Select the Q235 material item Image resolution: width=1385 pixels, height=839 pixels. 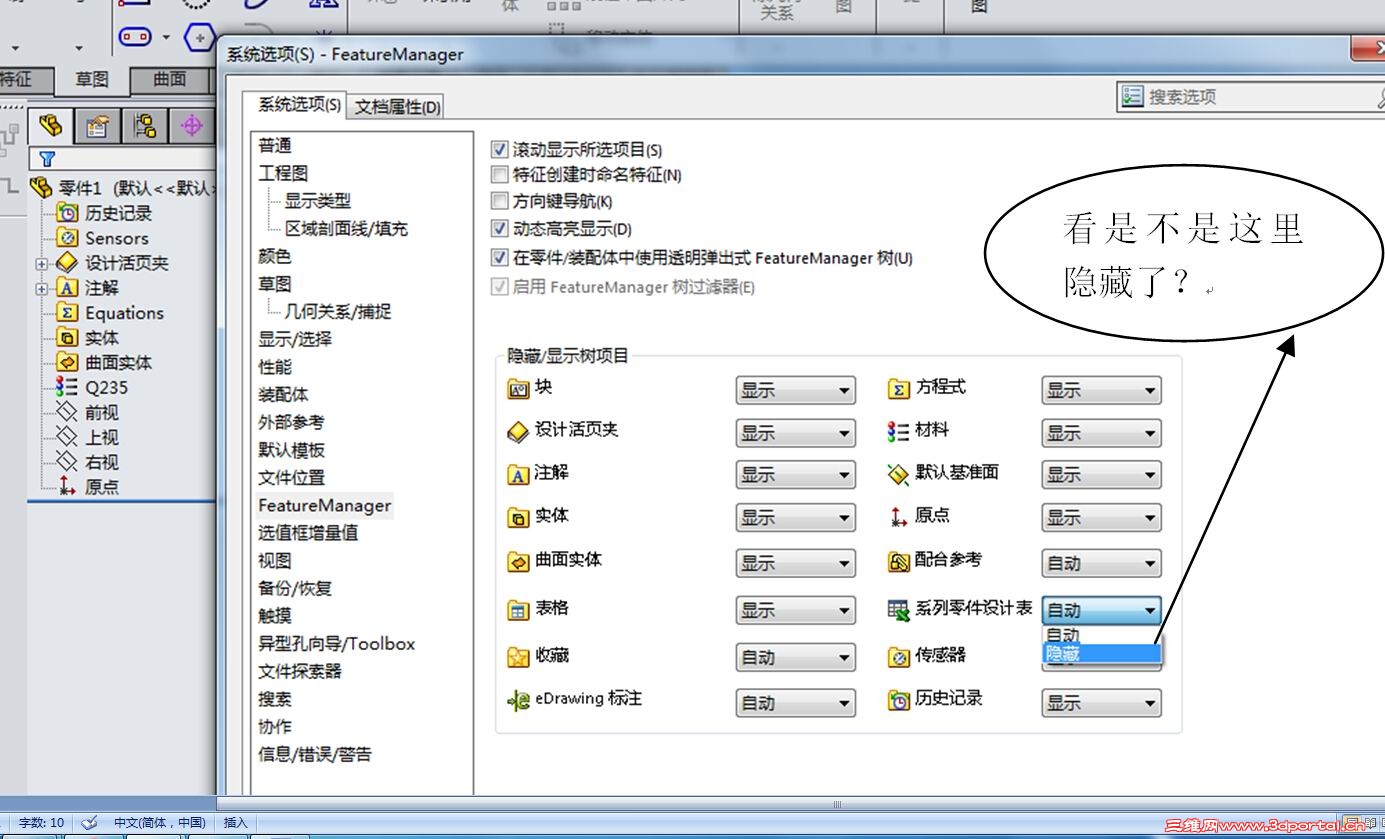tap(92, 388)
